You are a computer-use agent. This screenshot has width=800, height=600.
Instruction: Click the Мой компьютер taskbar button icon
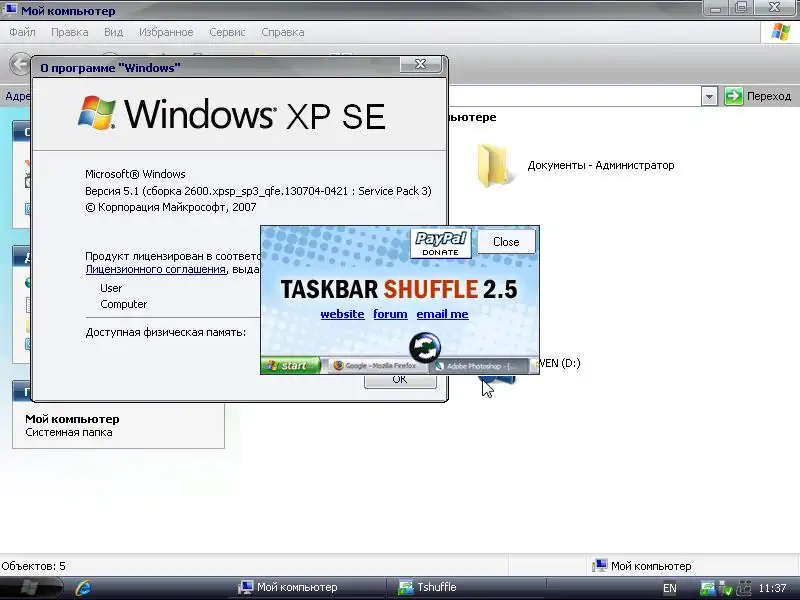coord(245,587)
